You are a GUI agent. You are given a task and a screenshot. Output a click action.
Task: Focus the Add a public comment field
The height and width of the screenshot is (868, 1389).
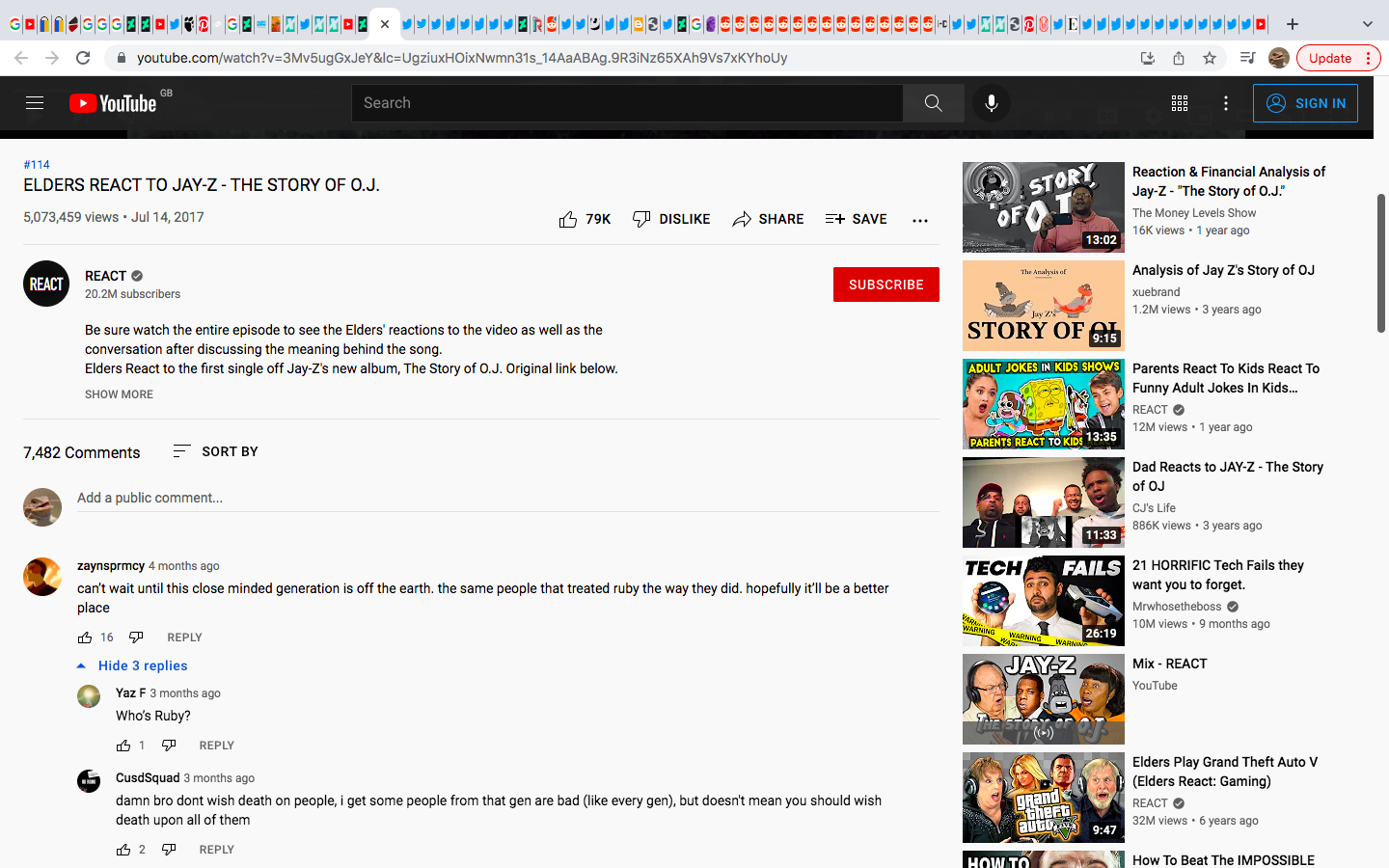(507, 498)
